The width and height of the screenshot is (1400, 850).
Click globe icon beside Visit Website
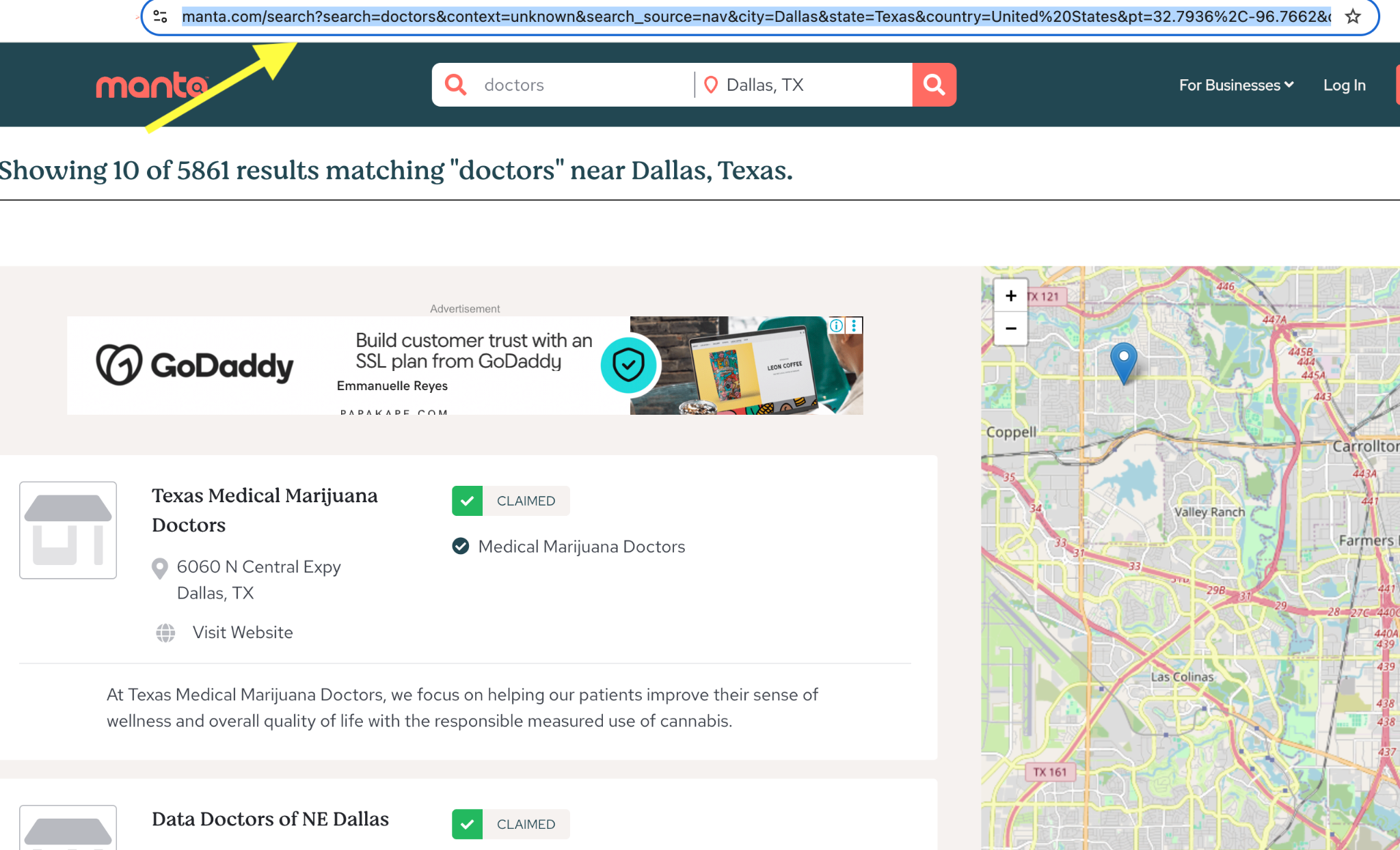click(165, 633)
